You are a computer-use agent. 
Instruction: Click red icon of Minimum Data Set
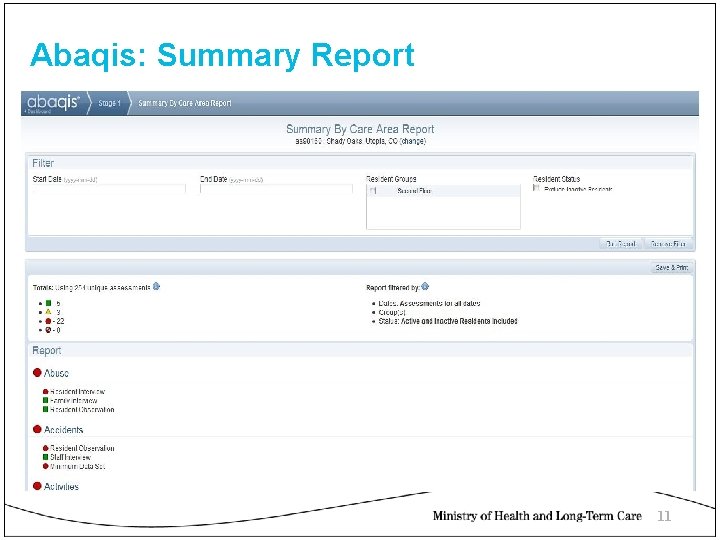[x=45, y=466]
